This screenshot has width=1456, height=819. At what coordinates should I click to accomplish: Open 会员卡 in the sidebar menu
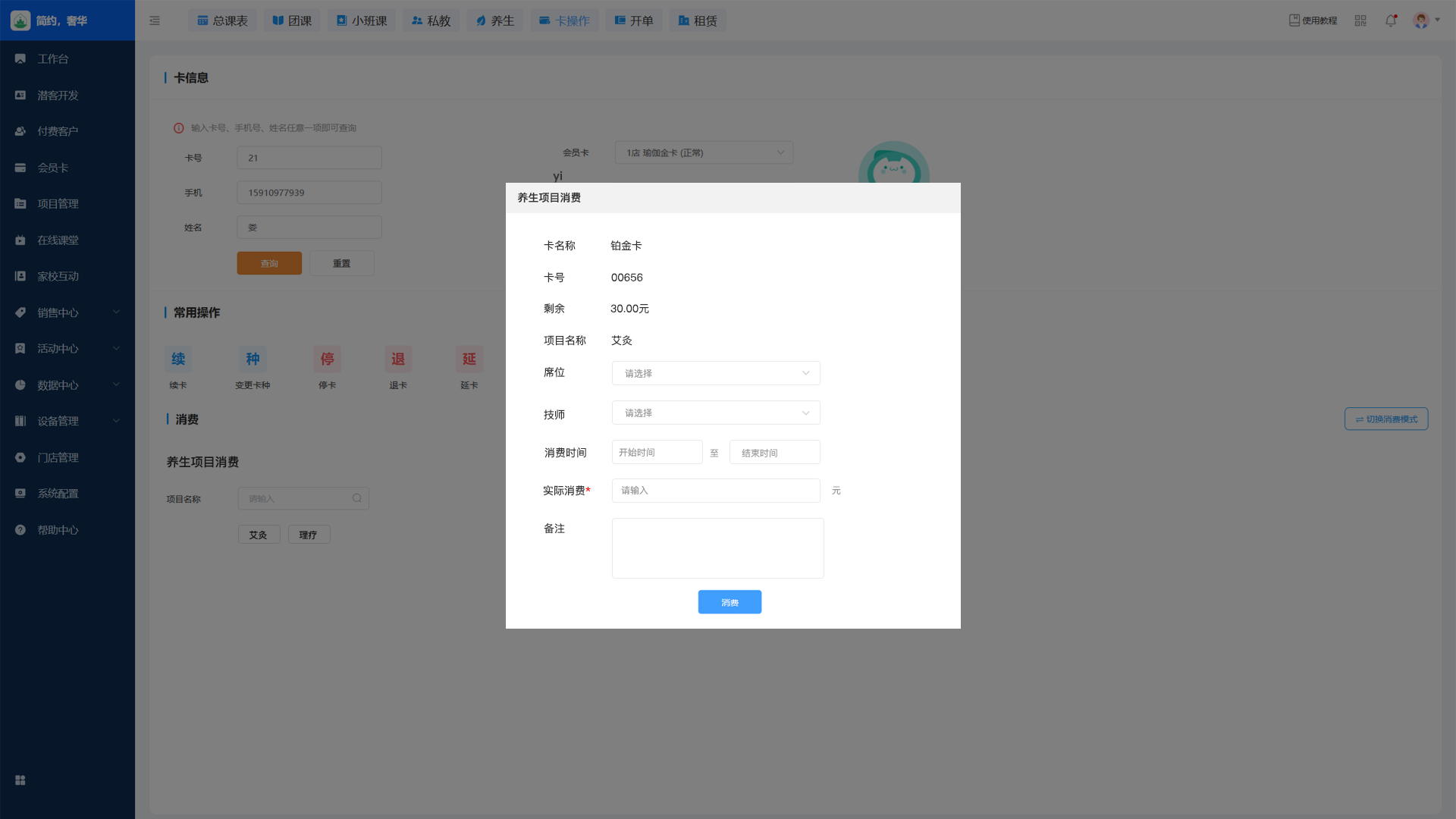pos(53,168)
